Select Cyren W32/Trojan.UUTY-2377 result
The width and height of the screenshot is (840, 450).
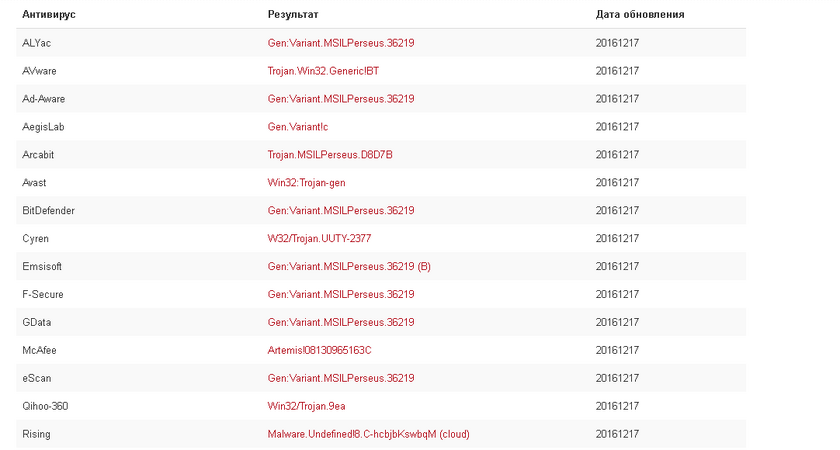319,239
